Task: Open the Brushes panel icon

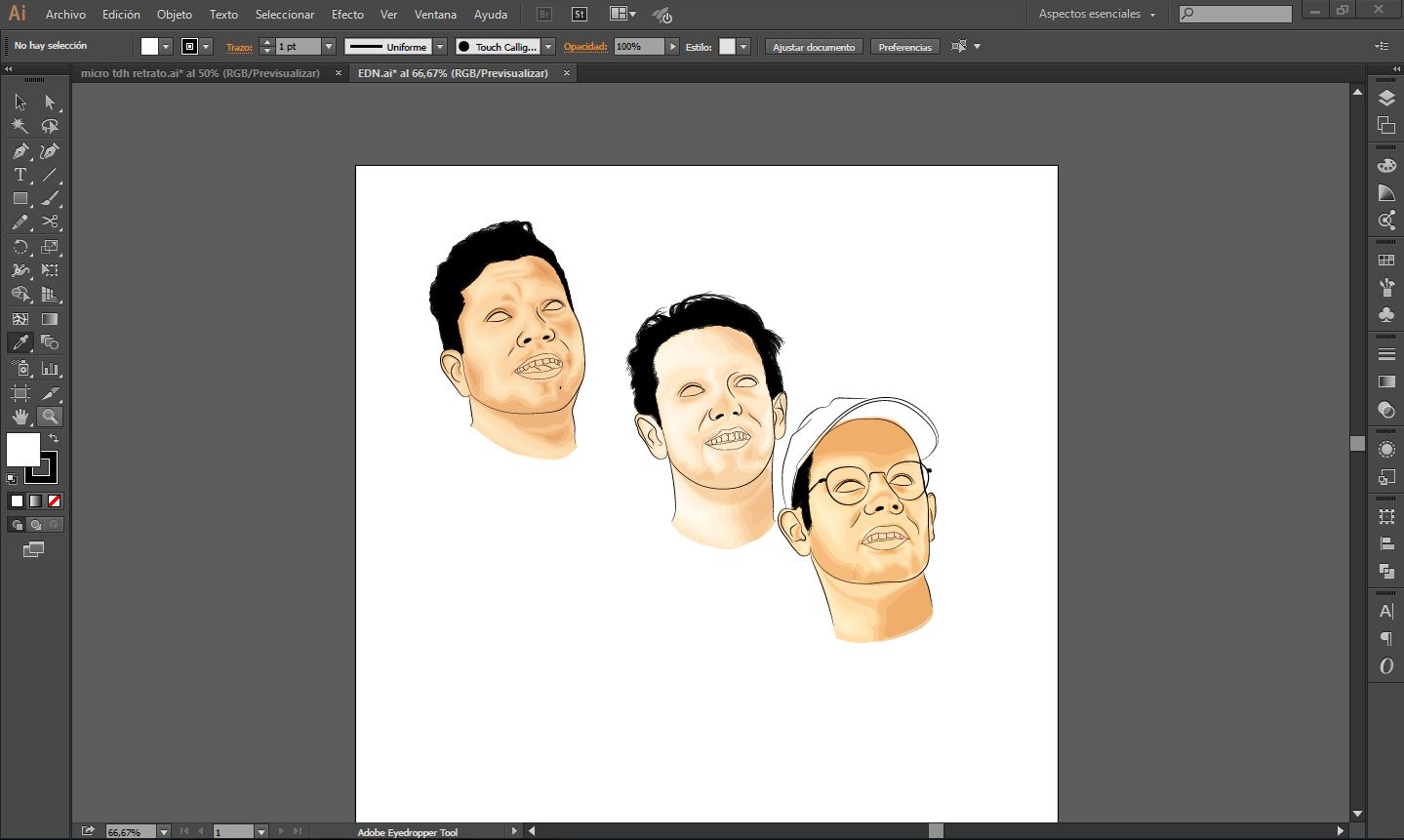Action: tap(1386, 288)
